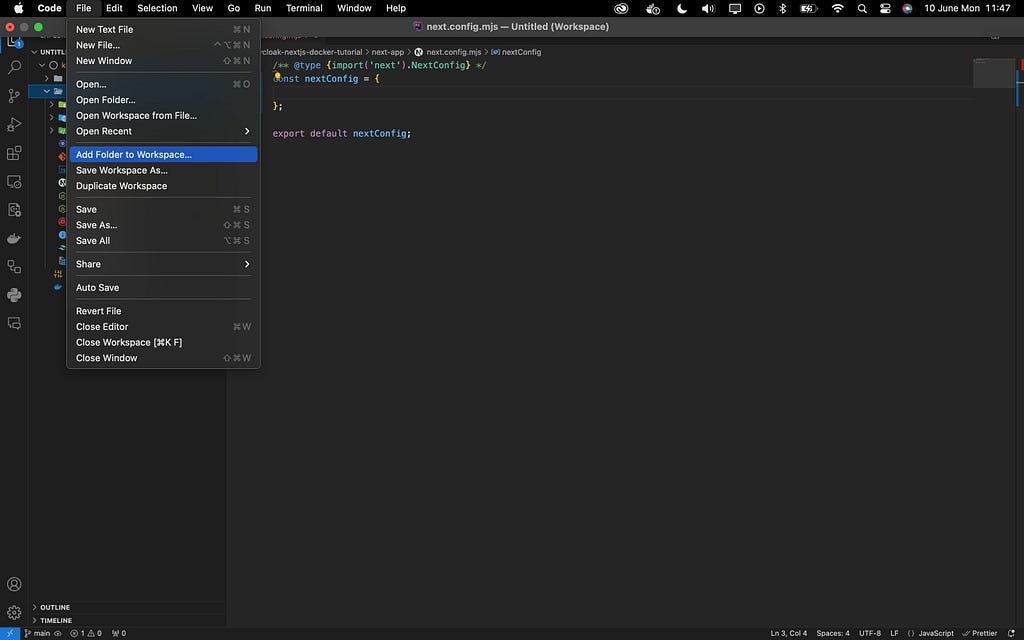Click empty line 3 inside nextConfig object

[x=624, y=92]
